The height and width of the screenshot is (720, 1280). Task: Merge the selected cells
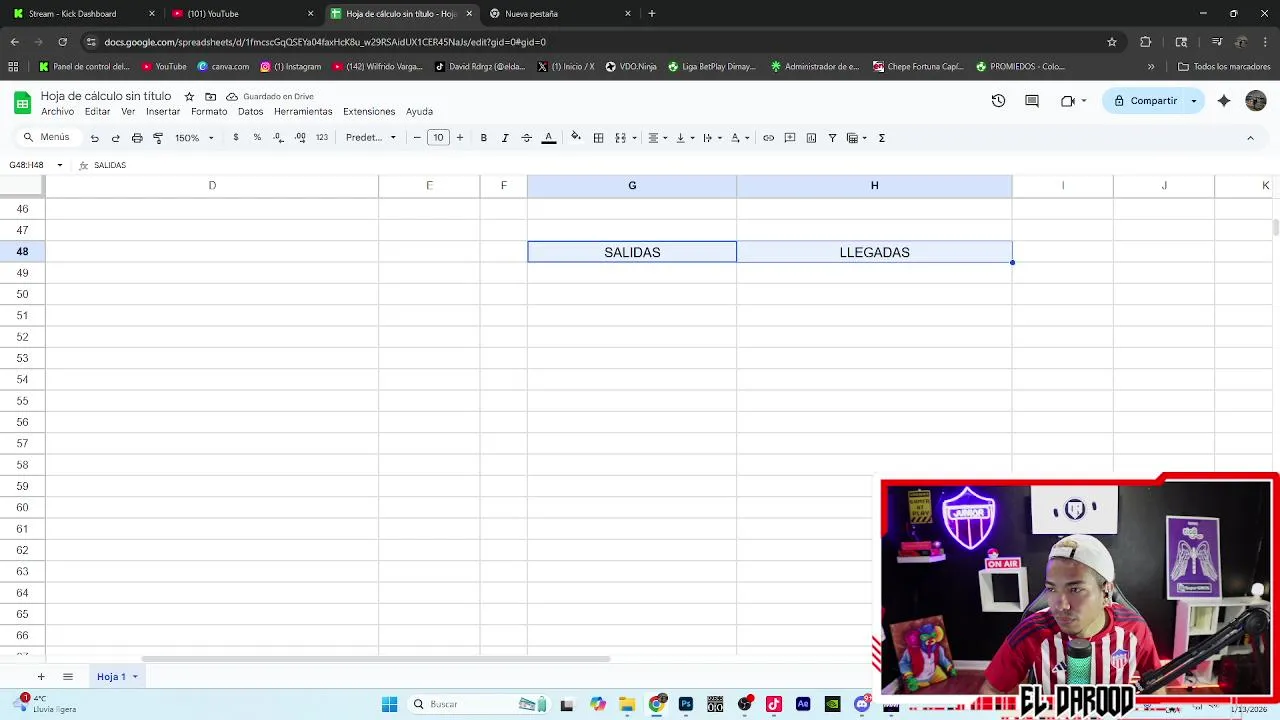[x=620, y=138]
